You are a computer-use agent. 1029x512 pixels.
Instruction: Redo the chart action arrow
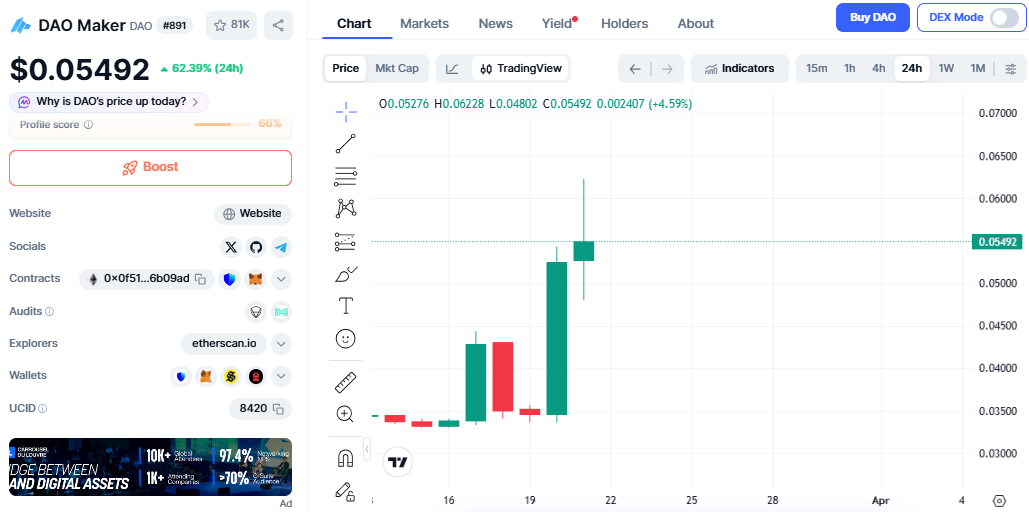point(667,69)
